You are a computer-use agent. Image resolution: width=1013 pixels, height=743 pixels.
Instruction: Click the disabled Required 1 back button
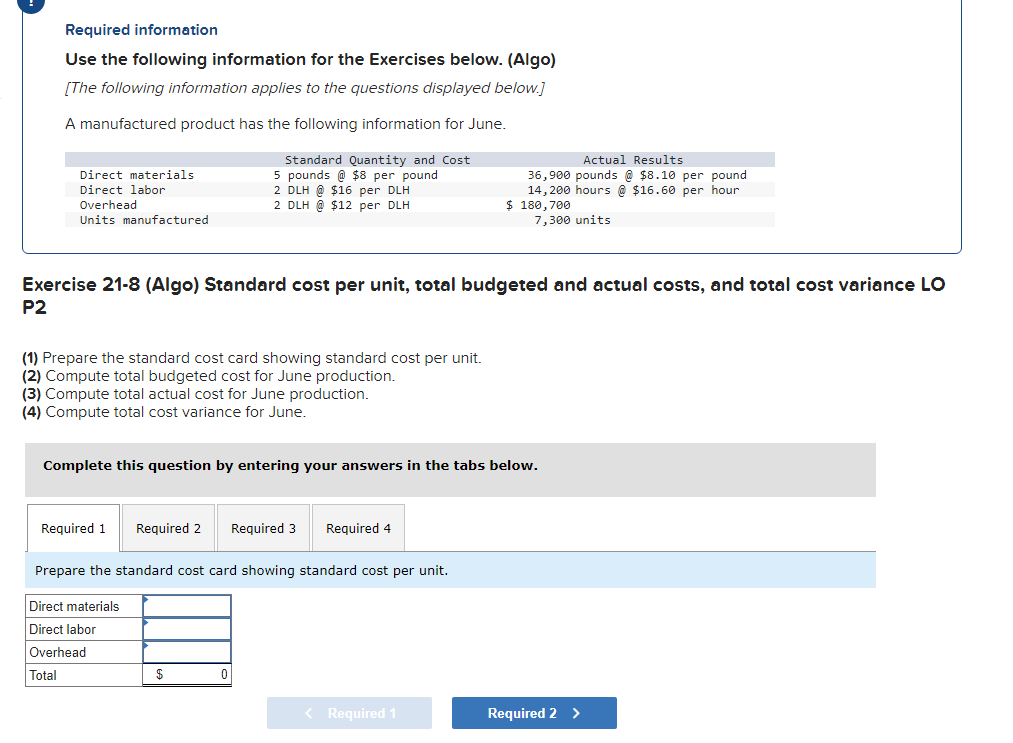[x=350, y=713]
